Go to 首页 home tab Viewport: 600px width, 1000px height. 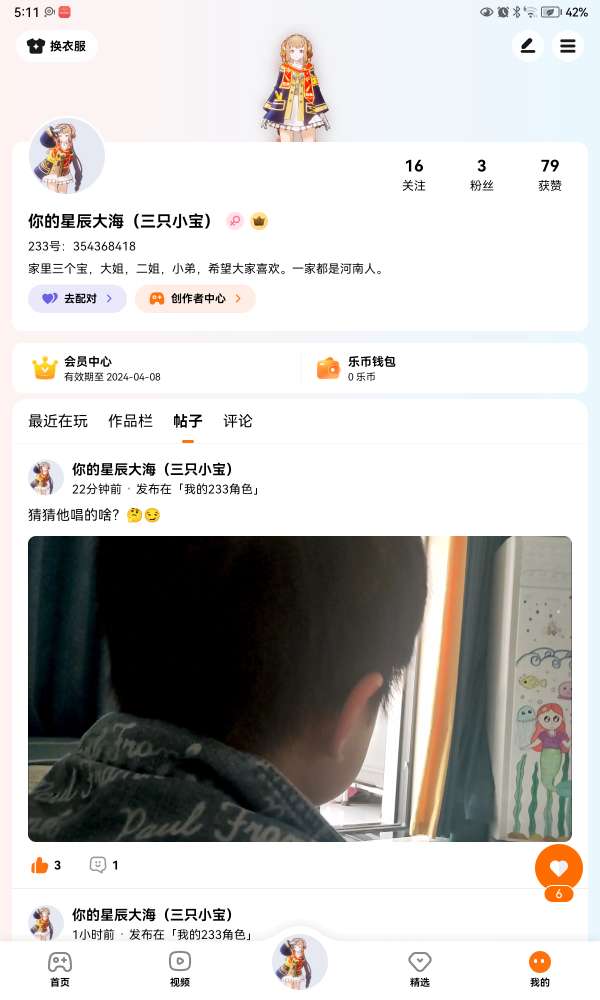click(x=60, y=970)
